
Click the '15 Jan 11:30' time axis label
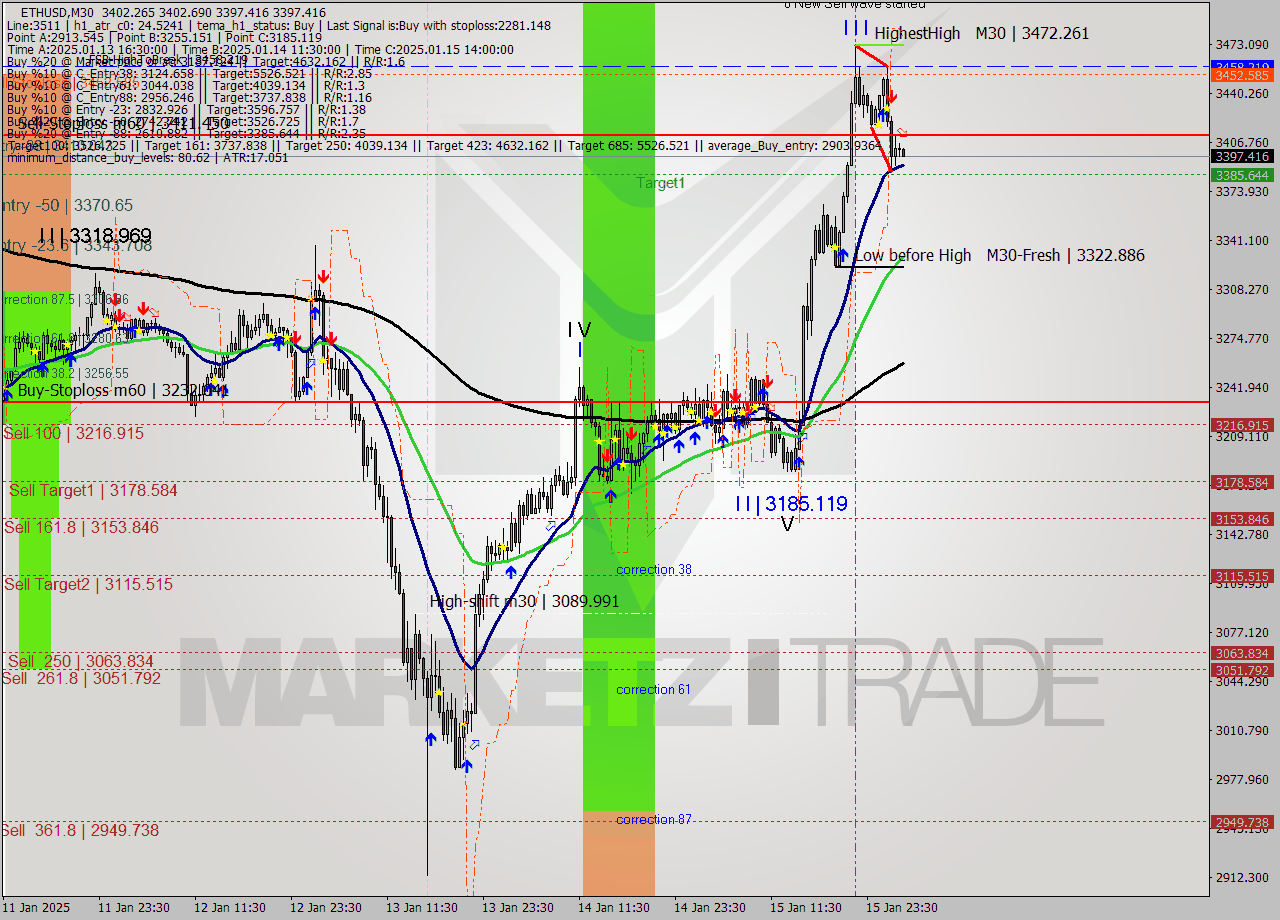click(x=806, y=908)
